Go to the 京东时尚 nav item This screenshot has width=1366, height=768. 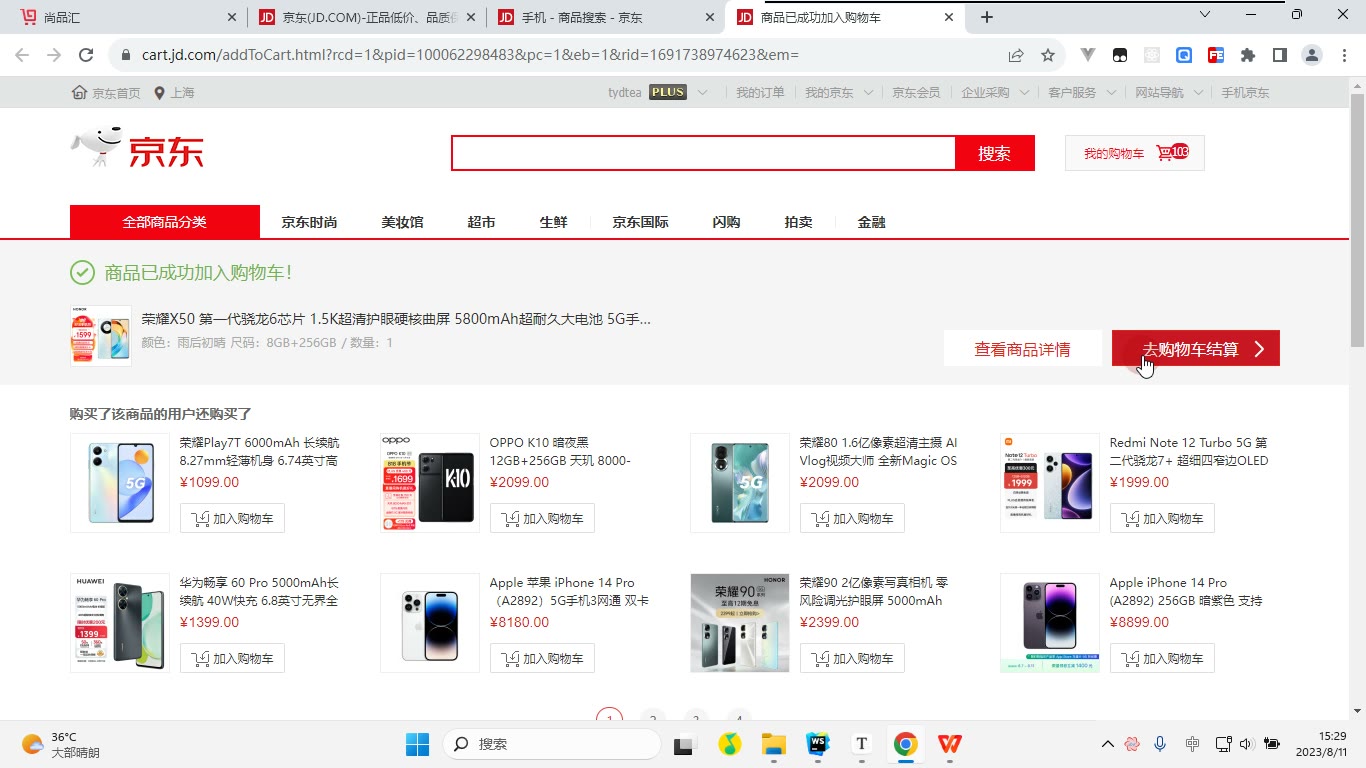(309, 222)
